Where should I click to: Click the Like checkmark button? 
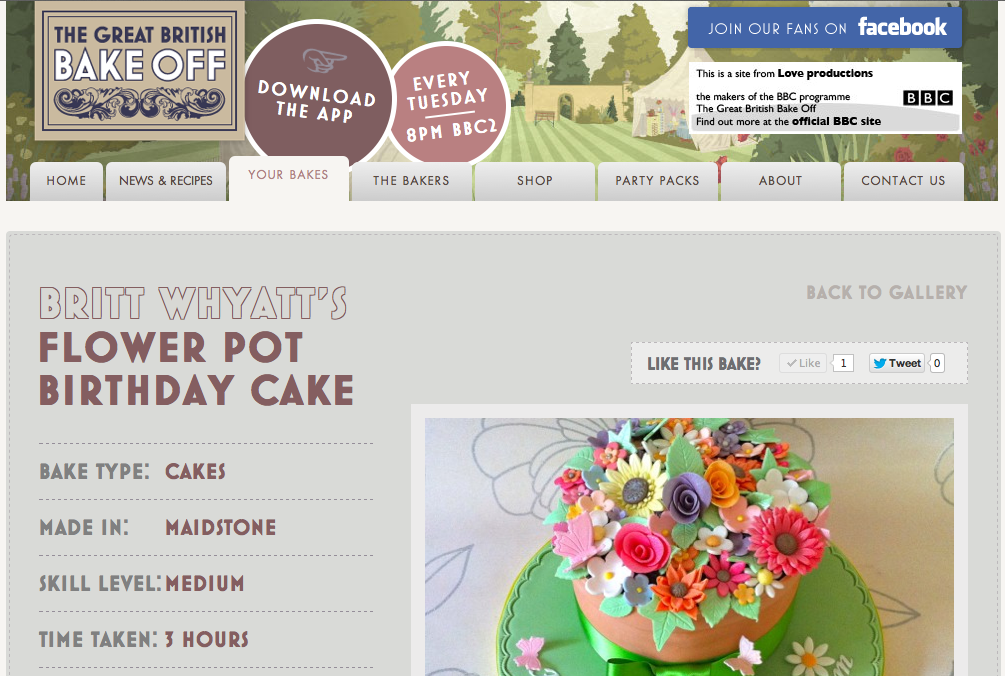803,363
